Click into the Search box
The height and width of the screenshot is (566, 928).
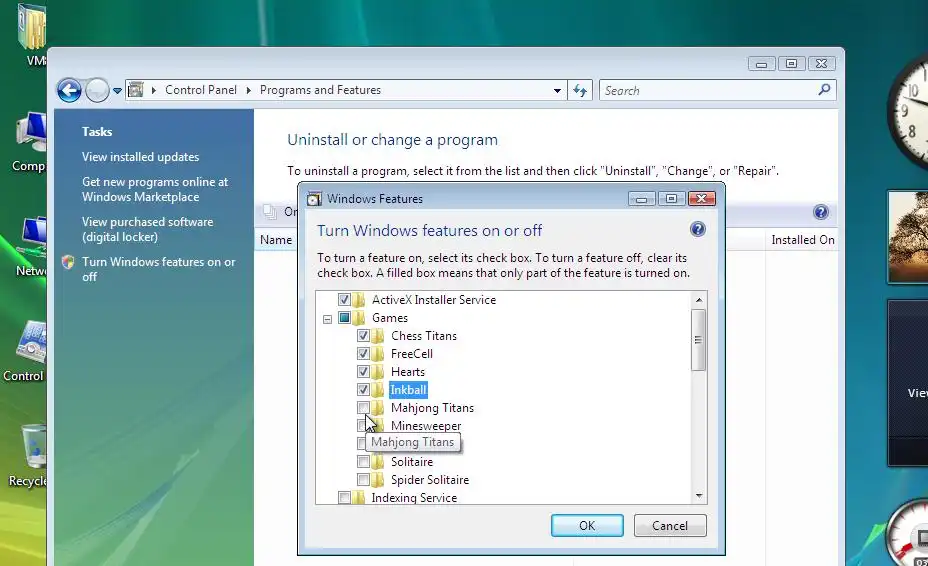click(707, 91)
